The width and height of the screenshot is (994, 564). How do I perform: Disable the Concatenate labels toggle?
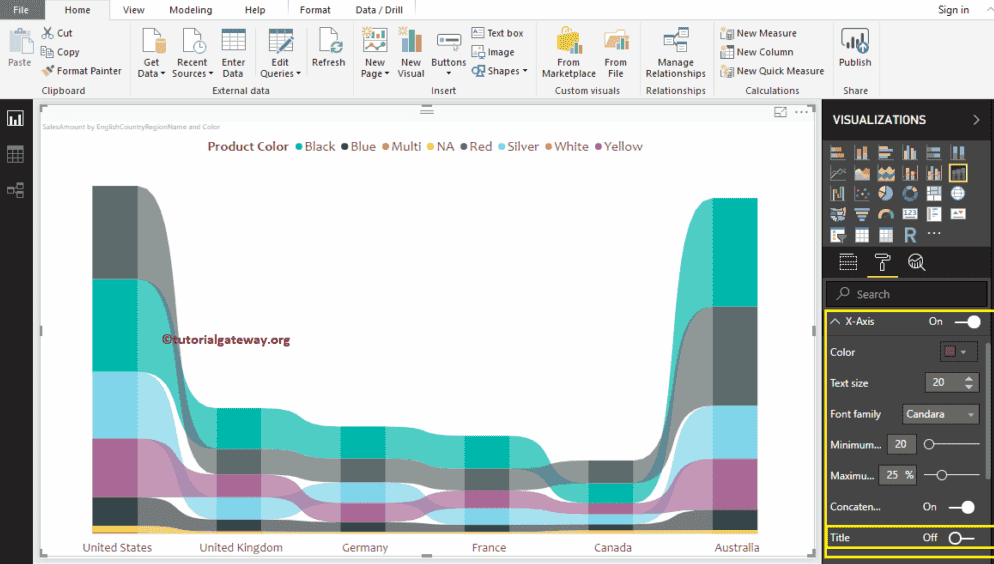click(x=961, y=507)
